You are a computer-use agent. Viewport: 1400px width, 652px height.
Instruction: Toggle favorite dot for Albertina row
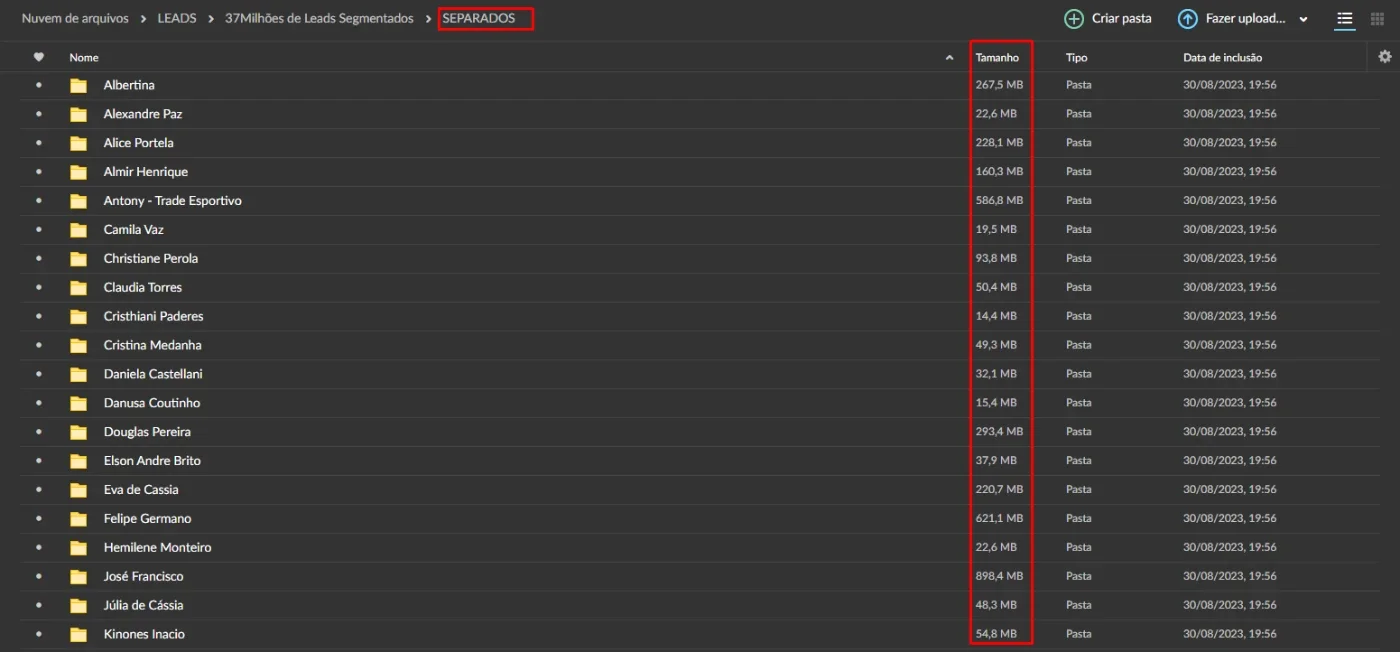click(39, 85)
